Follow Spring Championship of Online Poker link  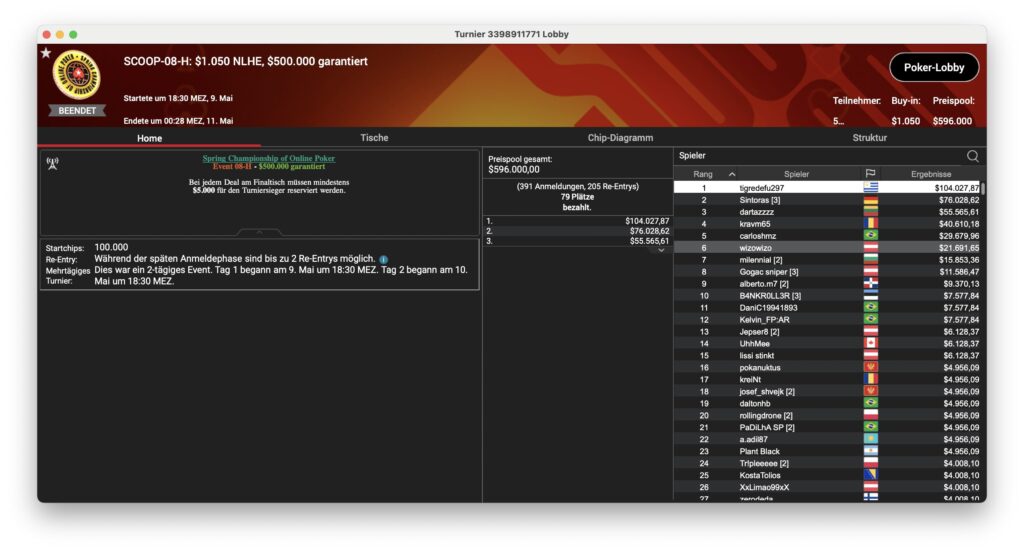click(268, 158)
